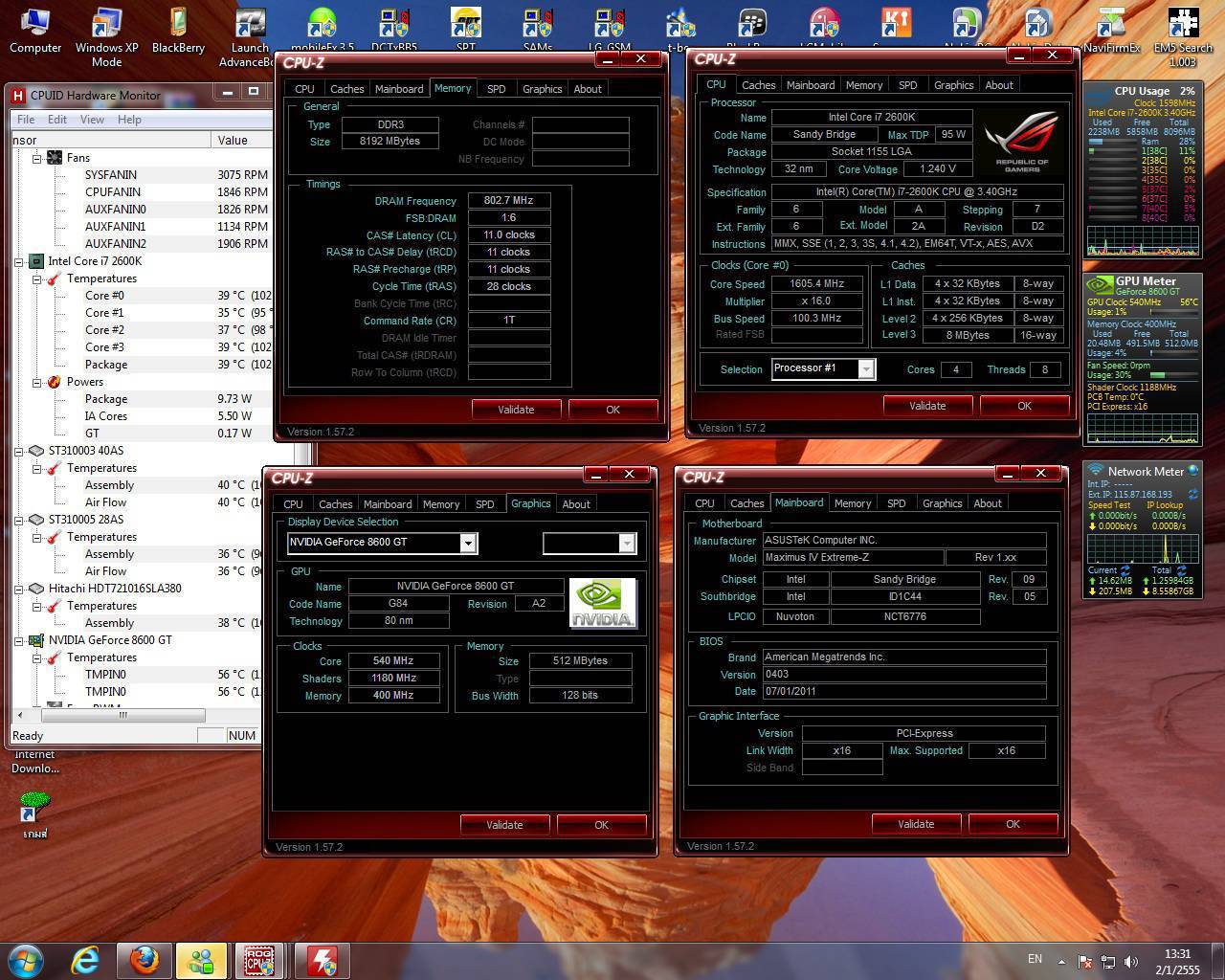Click the volume speaker tray icon
Screen dimensions: 1225x980
tap(1131, 961)
